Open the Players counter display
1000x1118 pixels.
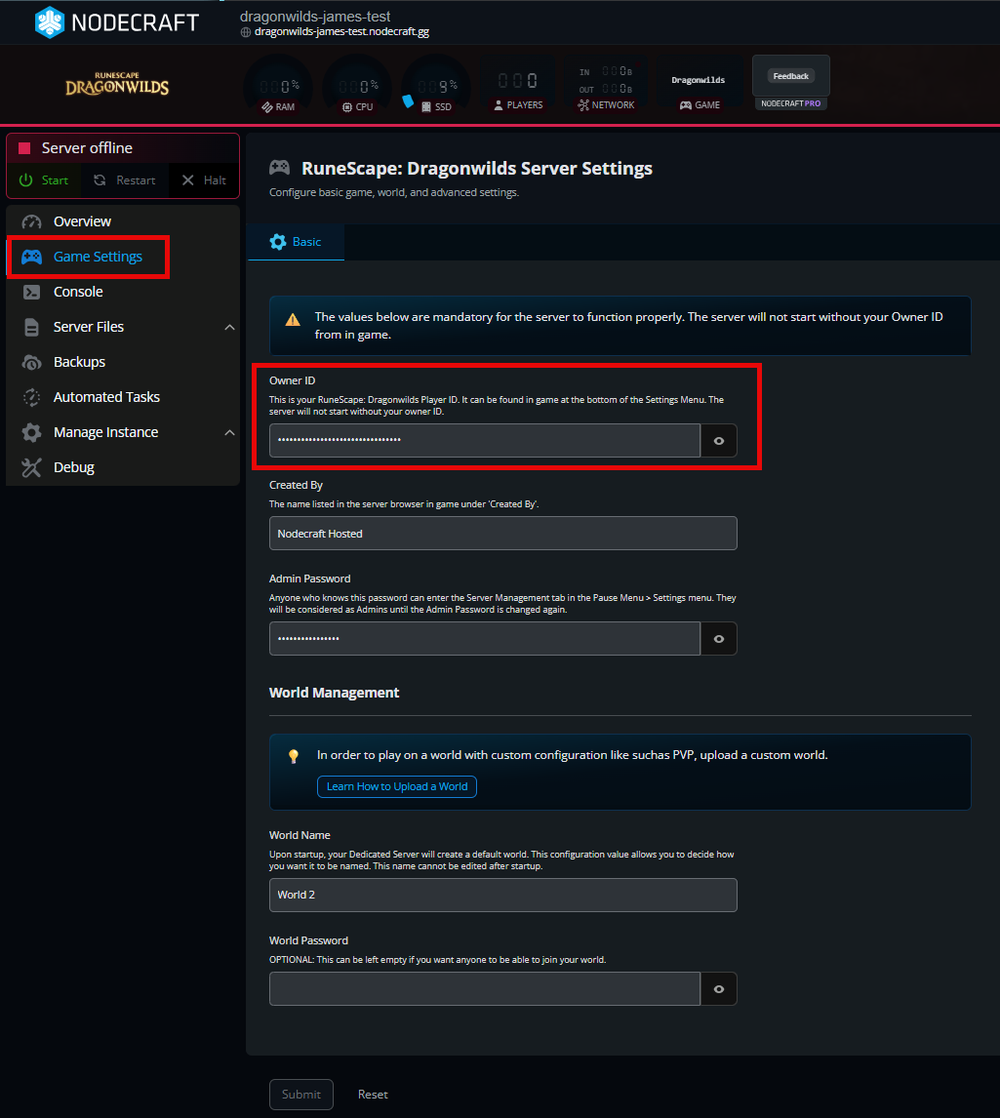point(517,82)
